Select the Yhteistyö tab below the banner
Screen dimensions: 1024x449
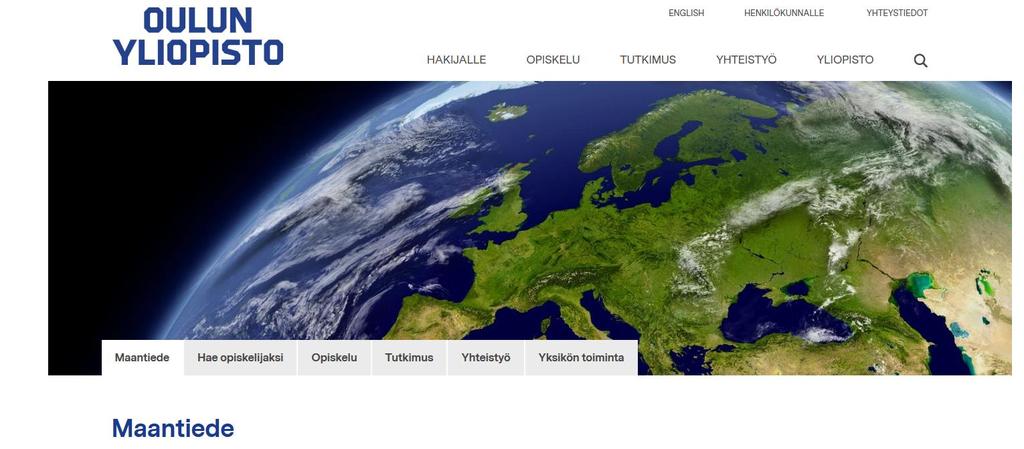pyautogui.click(x=486, y=358)
